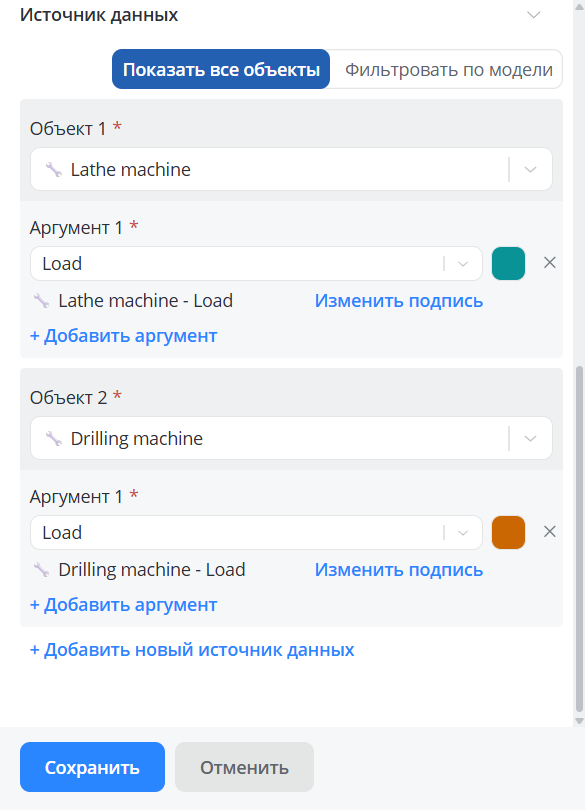Click wrench icon beside Lathe machine - Load label

[x=41, y=301]
